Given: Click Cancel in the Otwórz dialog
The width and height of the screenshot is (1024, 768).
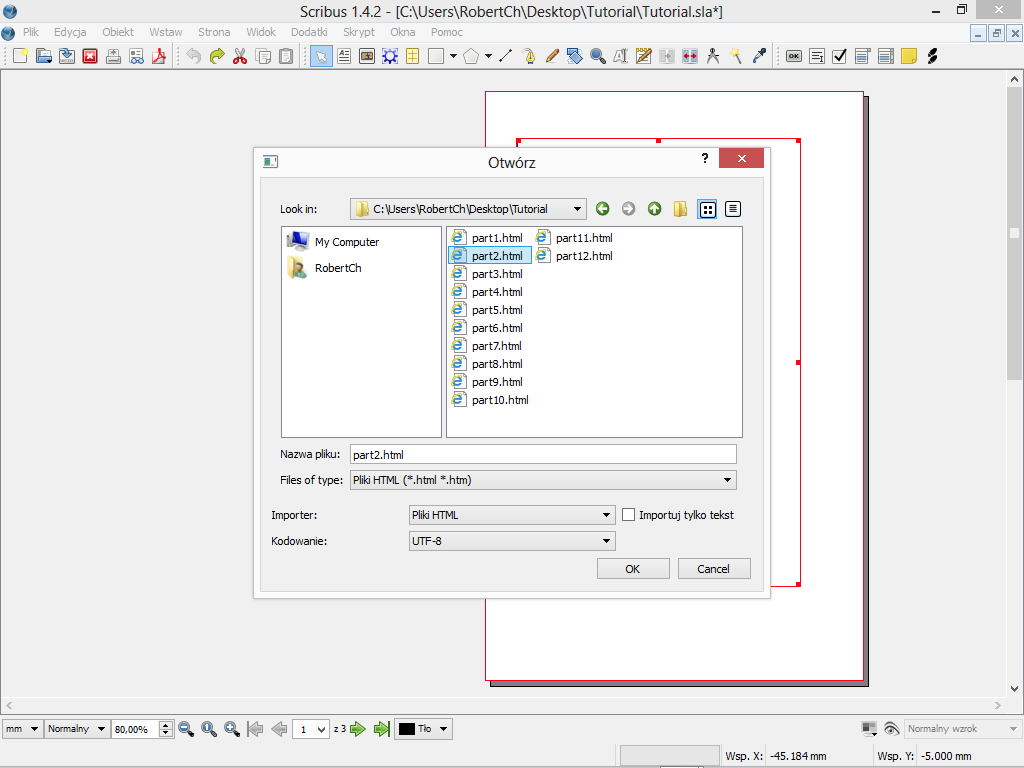Looking at the screenshot, I should click(714, 568).
